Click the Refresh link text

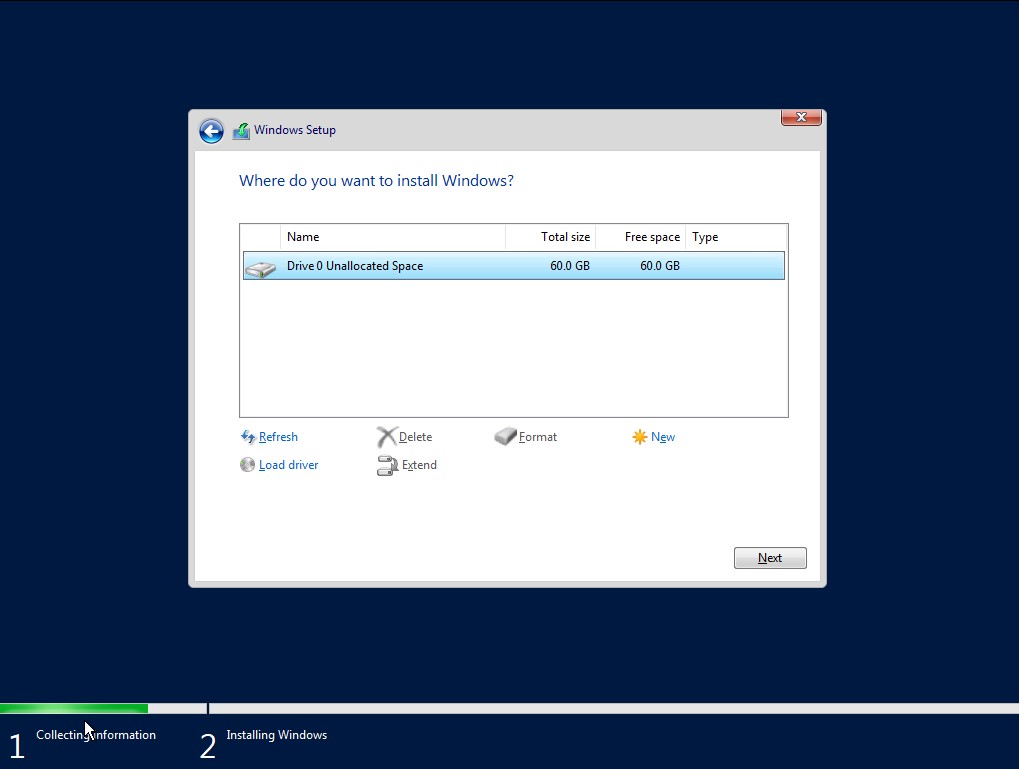(x=278, y=436)
